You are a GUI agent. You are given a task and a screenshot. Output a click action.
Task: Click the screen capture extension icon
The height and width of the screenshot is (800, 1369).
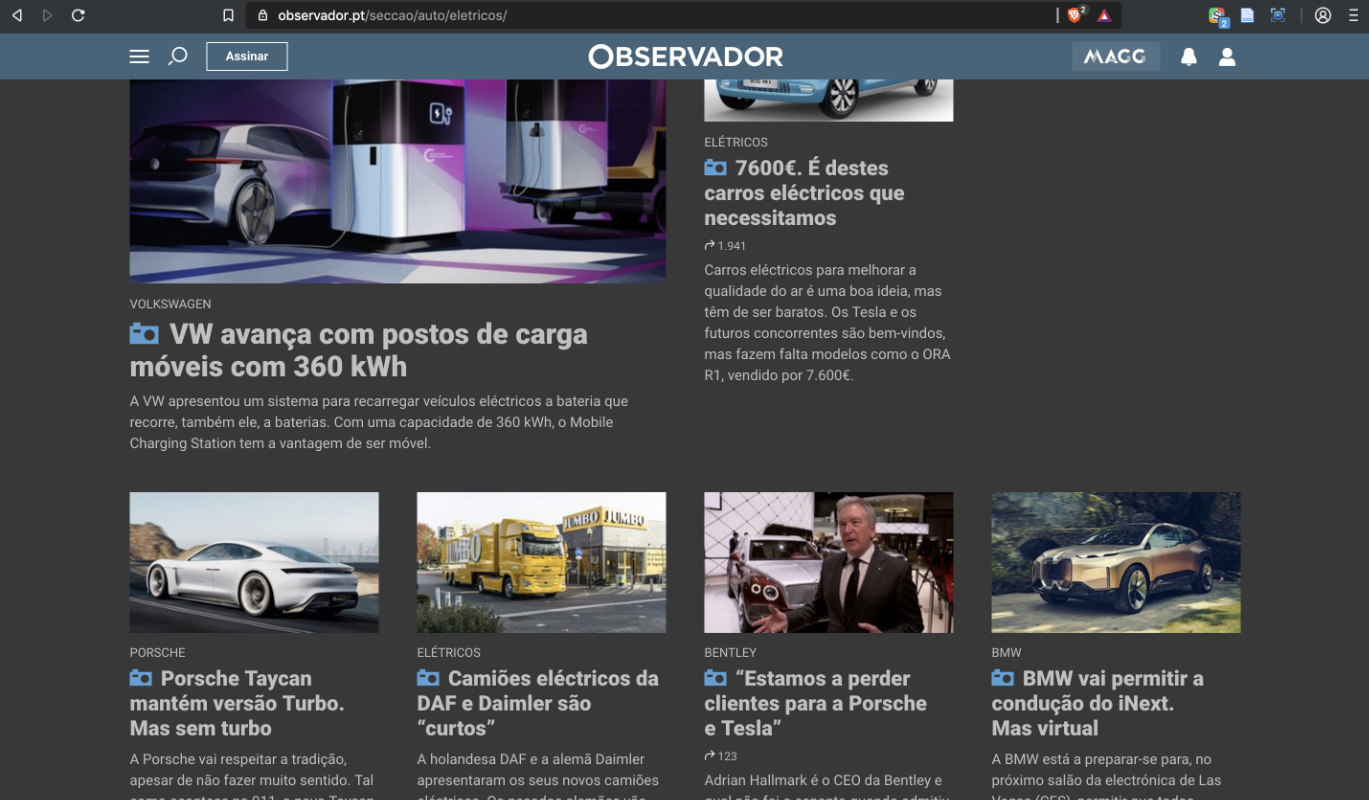[1277, 15]
